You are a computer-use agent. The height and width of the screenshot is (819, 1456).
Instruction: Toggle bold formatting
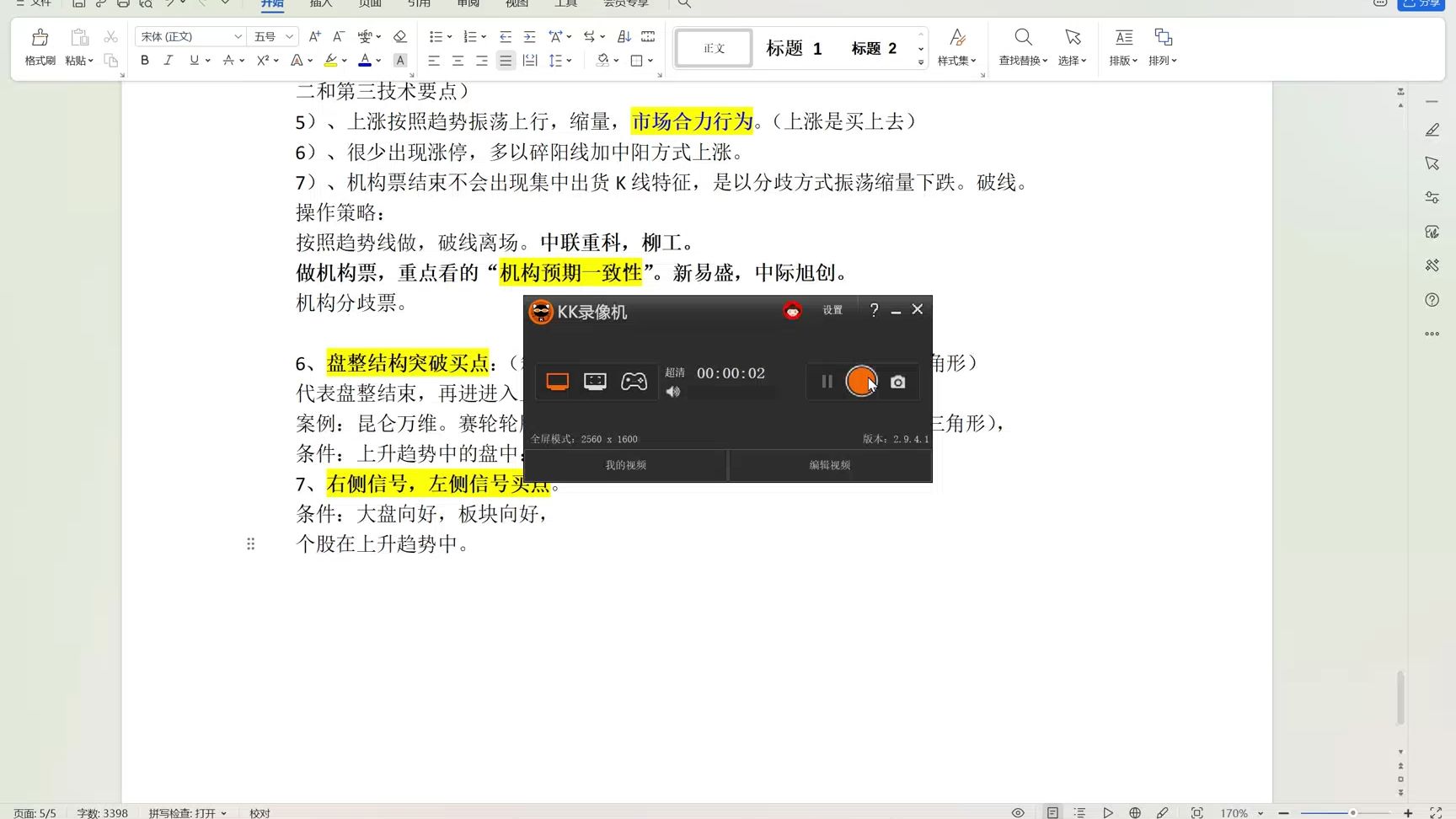[144, 60]
